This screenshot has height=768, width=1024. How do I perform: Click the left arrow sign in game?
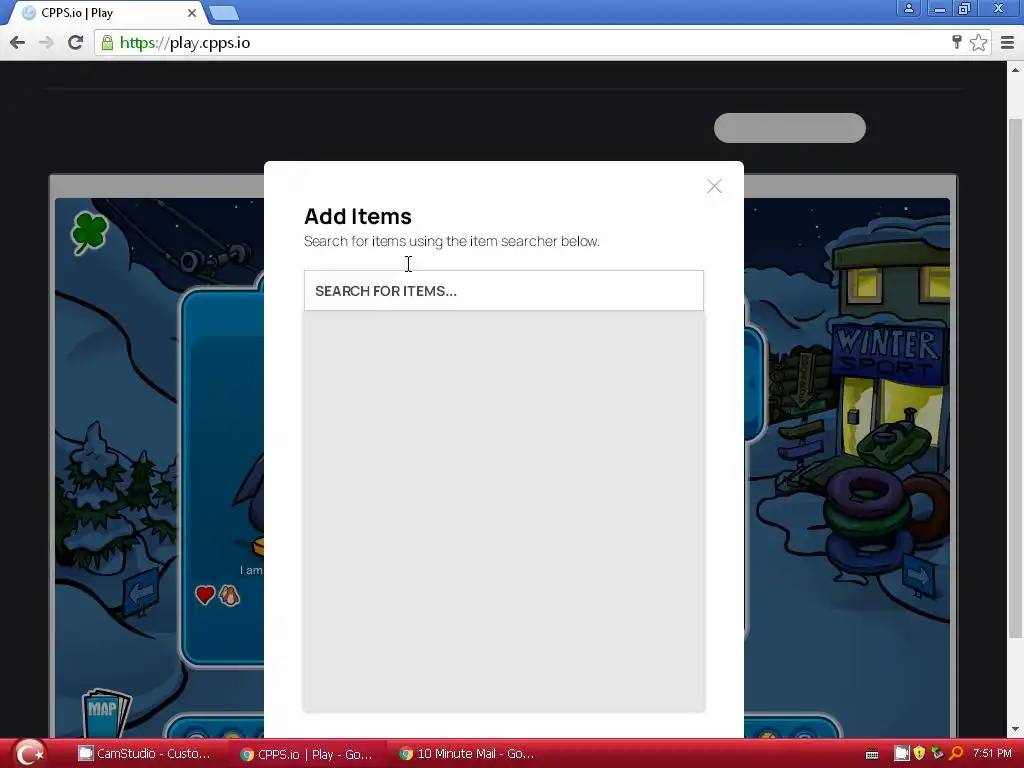pos(141,591)
